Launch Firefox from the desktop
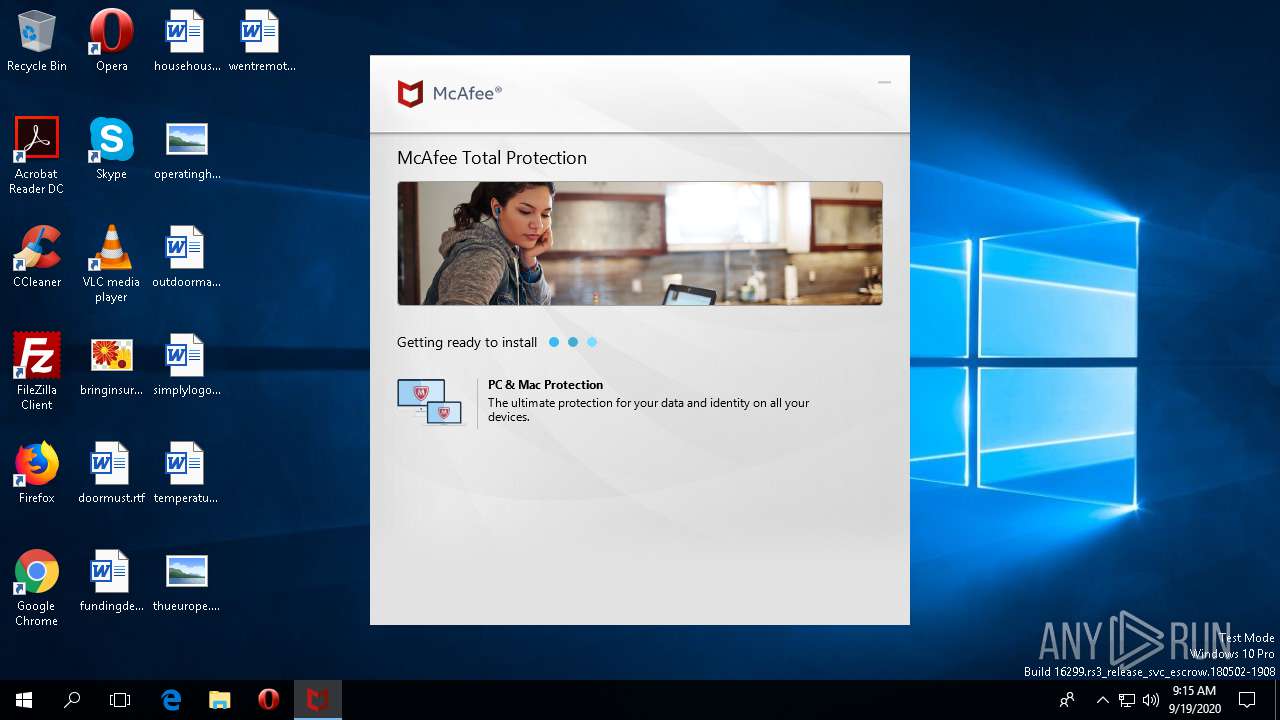Screen dimensions: 1280x720 tap(37, 473)
